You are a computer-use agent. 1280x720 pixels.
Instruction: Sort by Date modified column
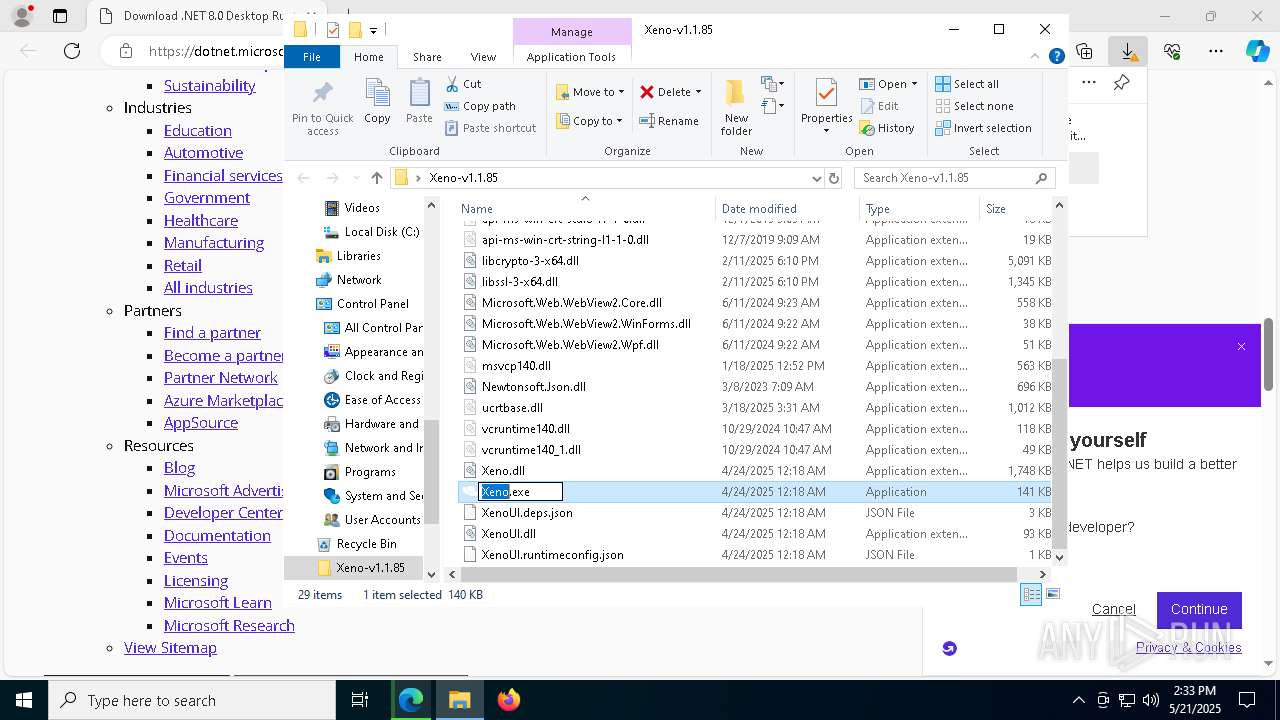[759, 209]
